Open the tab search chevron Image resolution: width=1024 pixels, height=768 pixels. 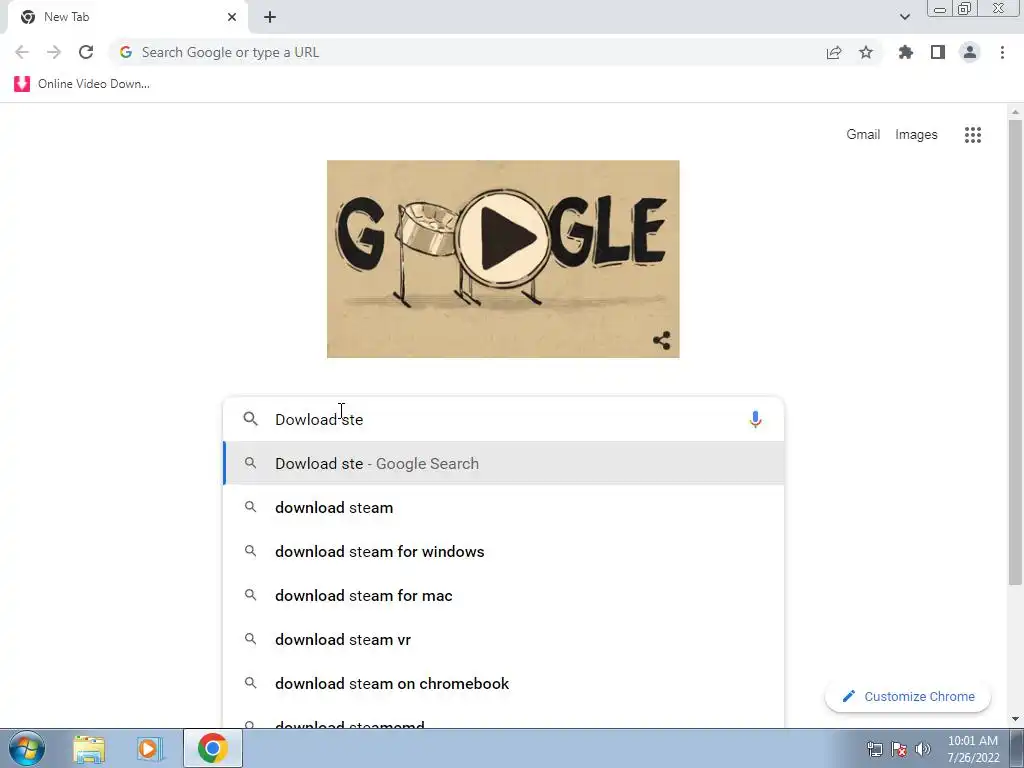coord(904,17)
